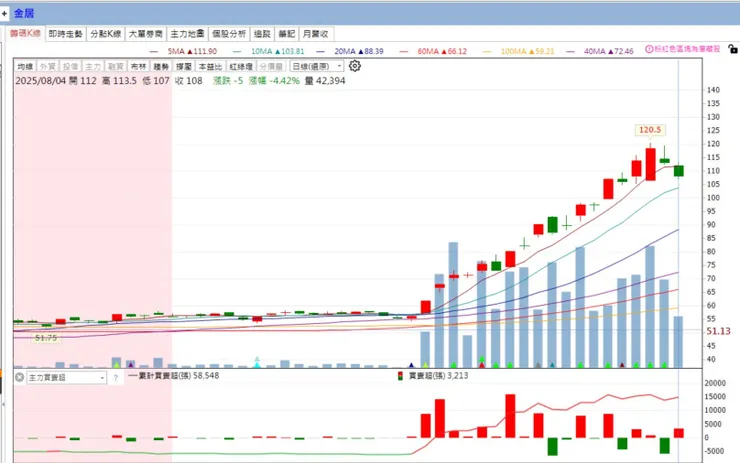Toggle the 紅綠燈 button
Viewport: 740px width, 463px height.
[241, 67]
